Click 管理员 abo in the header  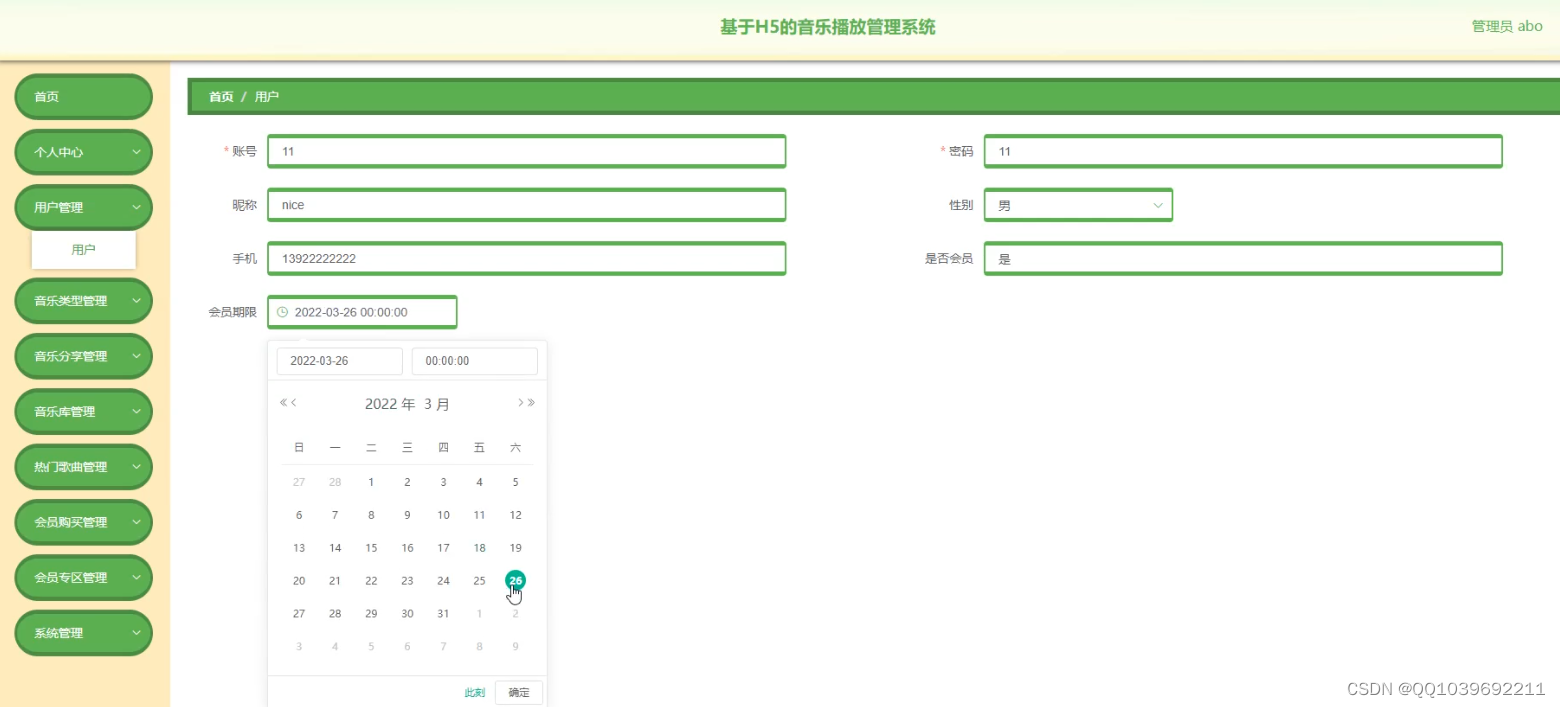[x=1507, y=27]
